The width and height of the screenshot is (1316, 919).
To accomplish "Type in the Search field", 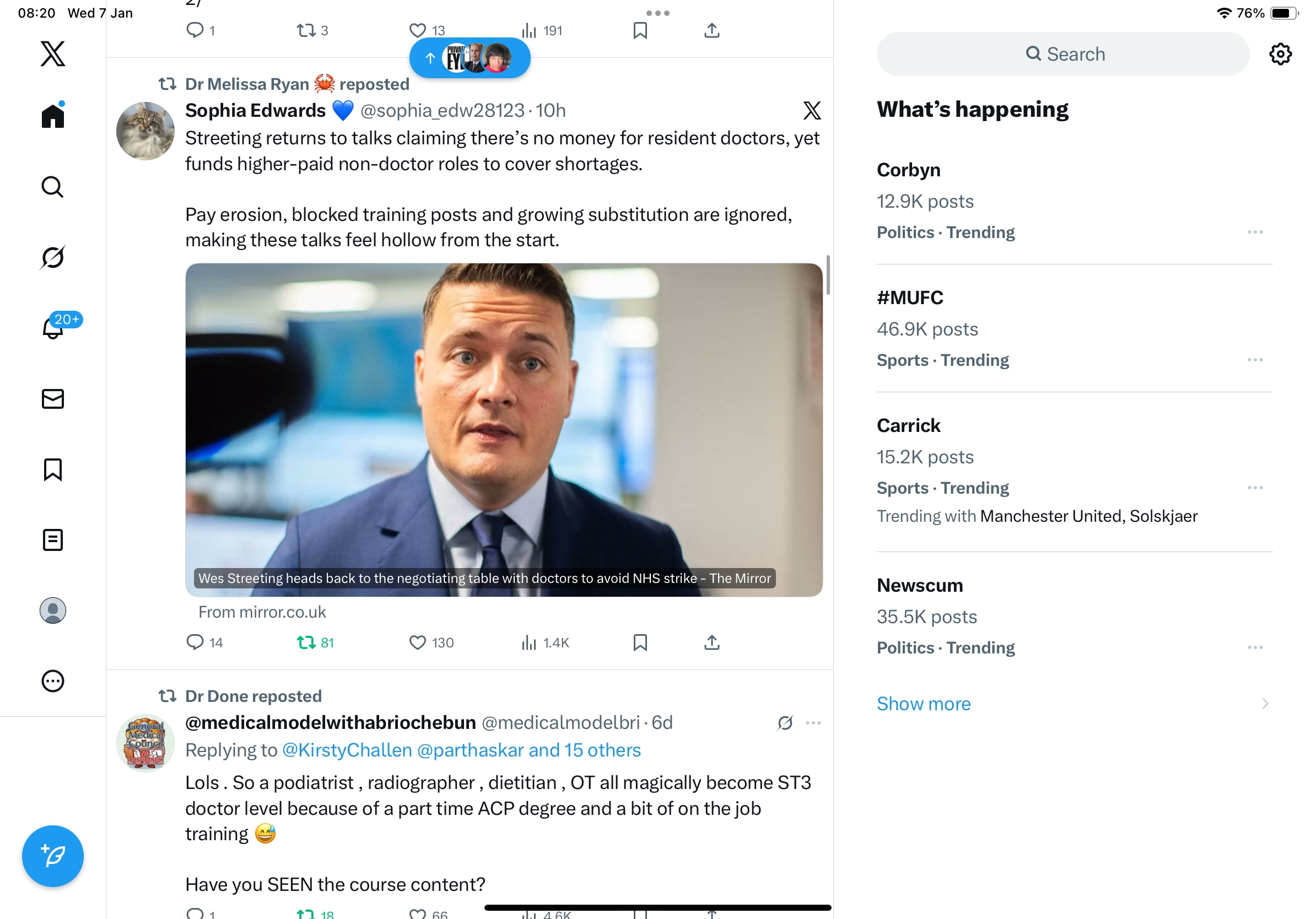I will (1062, 54).
